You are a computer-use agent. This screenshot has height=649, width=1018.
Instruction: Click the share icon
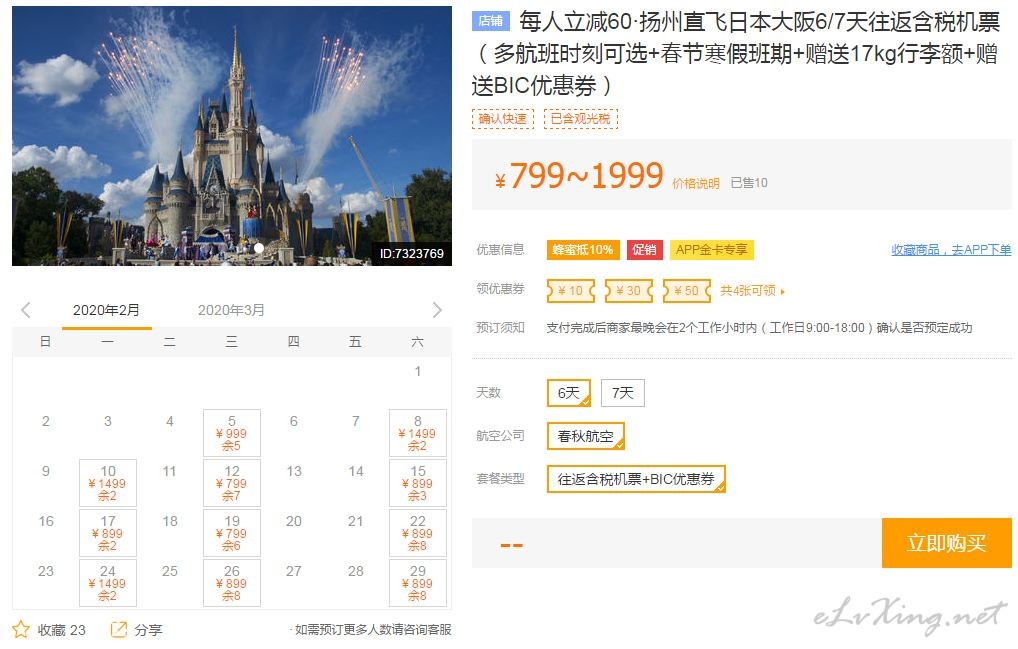pos(119,629)
